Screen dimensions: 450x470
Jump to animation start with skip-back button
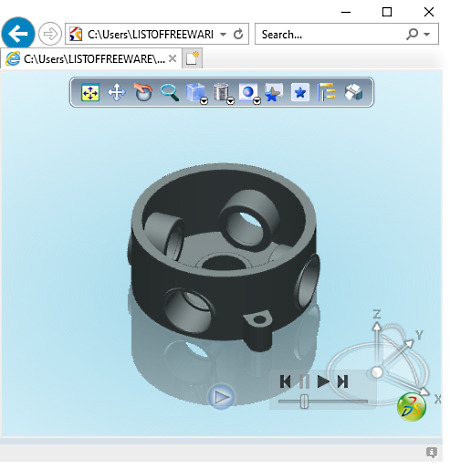(x=285, y=381)
